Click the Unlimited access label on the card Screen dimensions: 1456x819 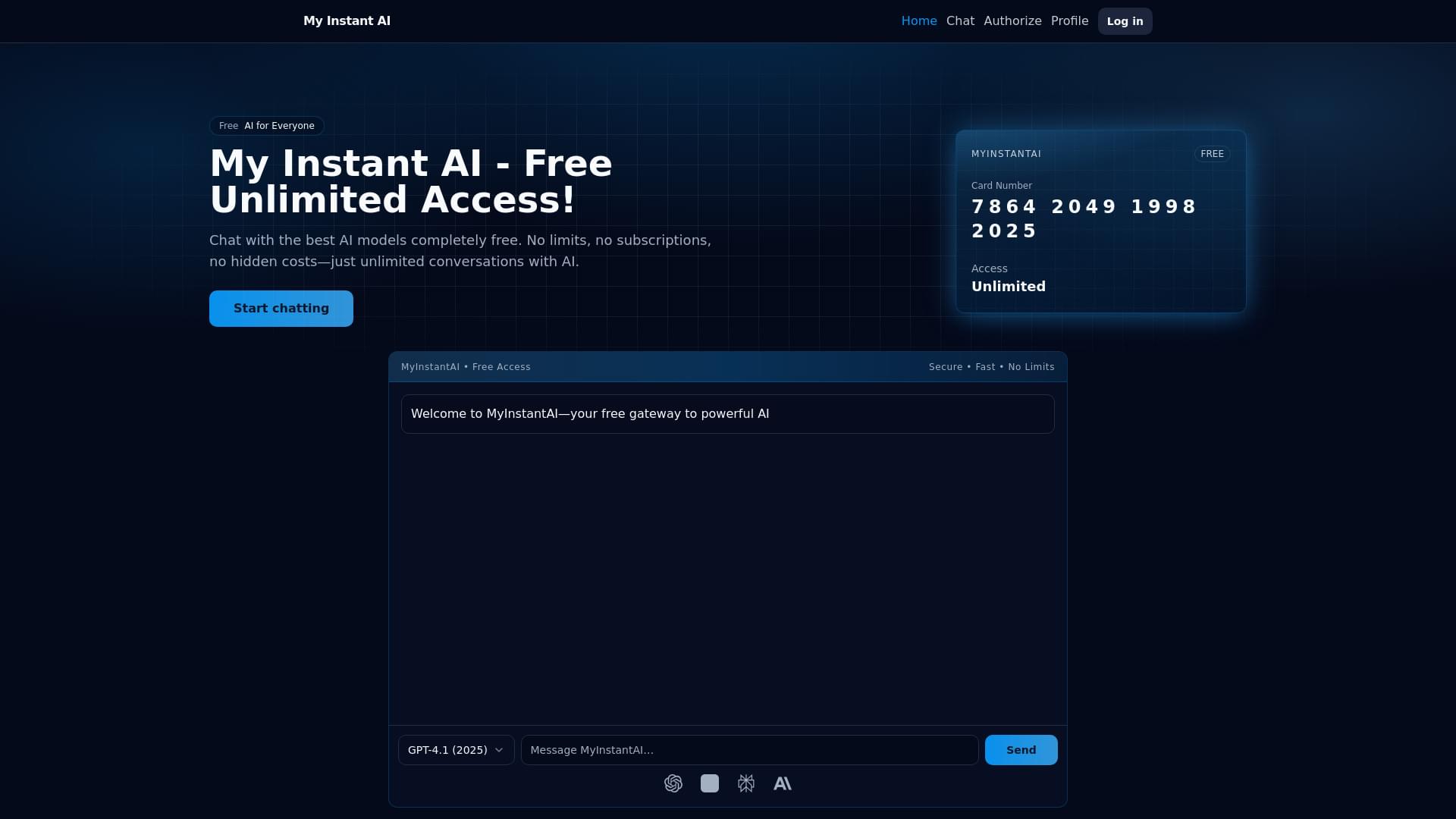pos(1008,287)
